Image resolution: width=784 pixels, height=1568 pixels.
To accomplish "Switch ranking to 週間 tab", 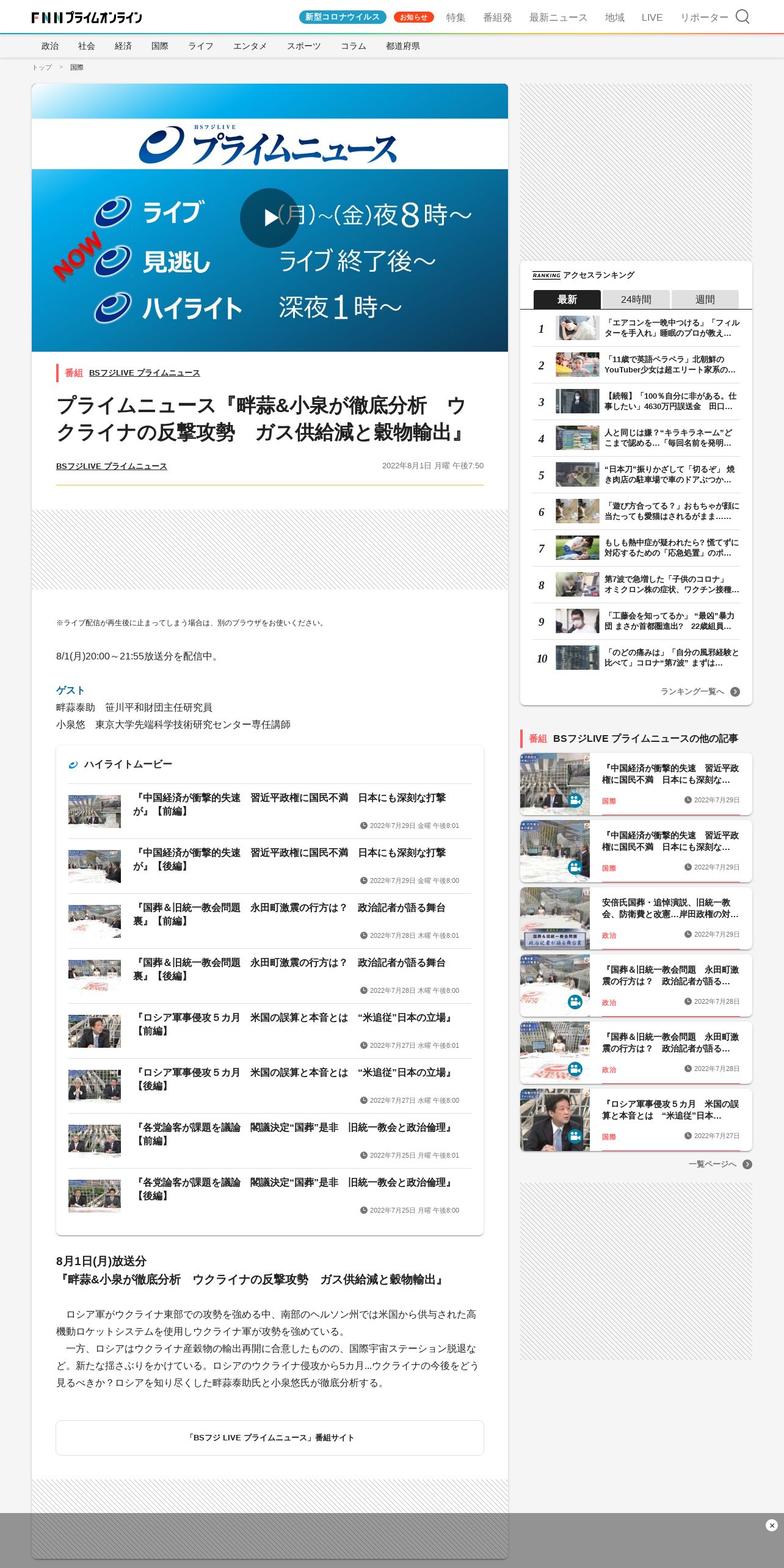I will [705, 299].
